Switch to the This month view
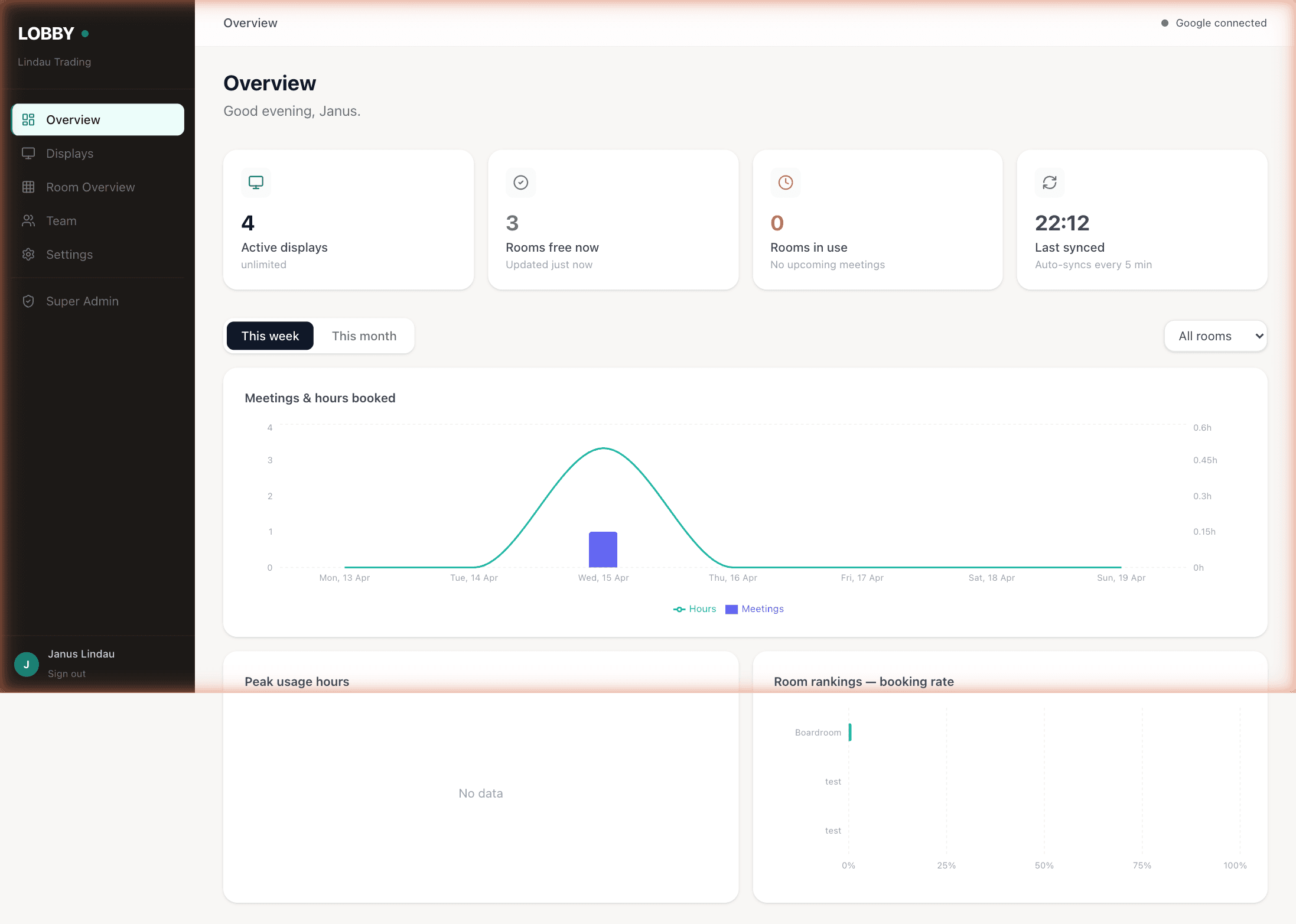Viewport: 1296px width, 924px height. click(x=364, y=336)
